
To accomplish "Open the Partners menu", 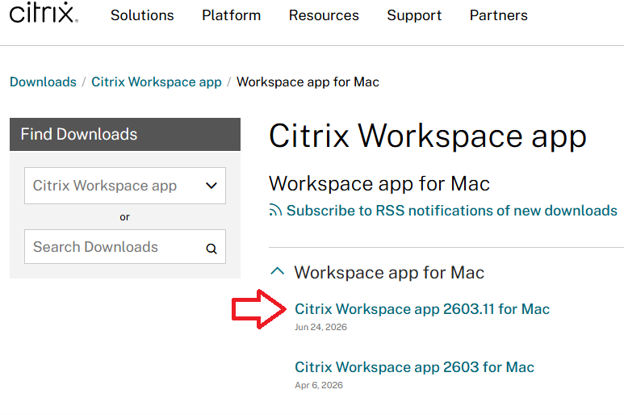I will [499, 15].
